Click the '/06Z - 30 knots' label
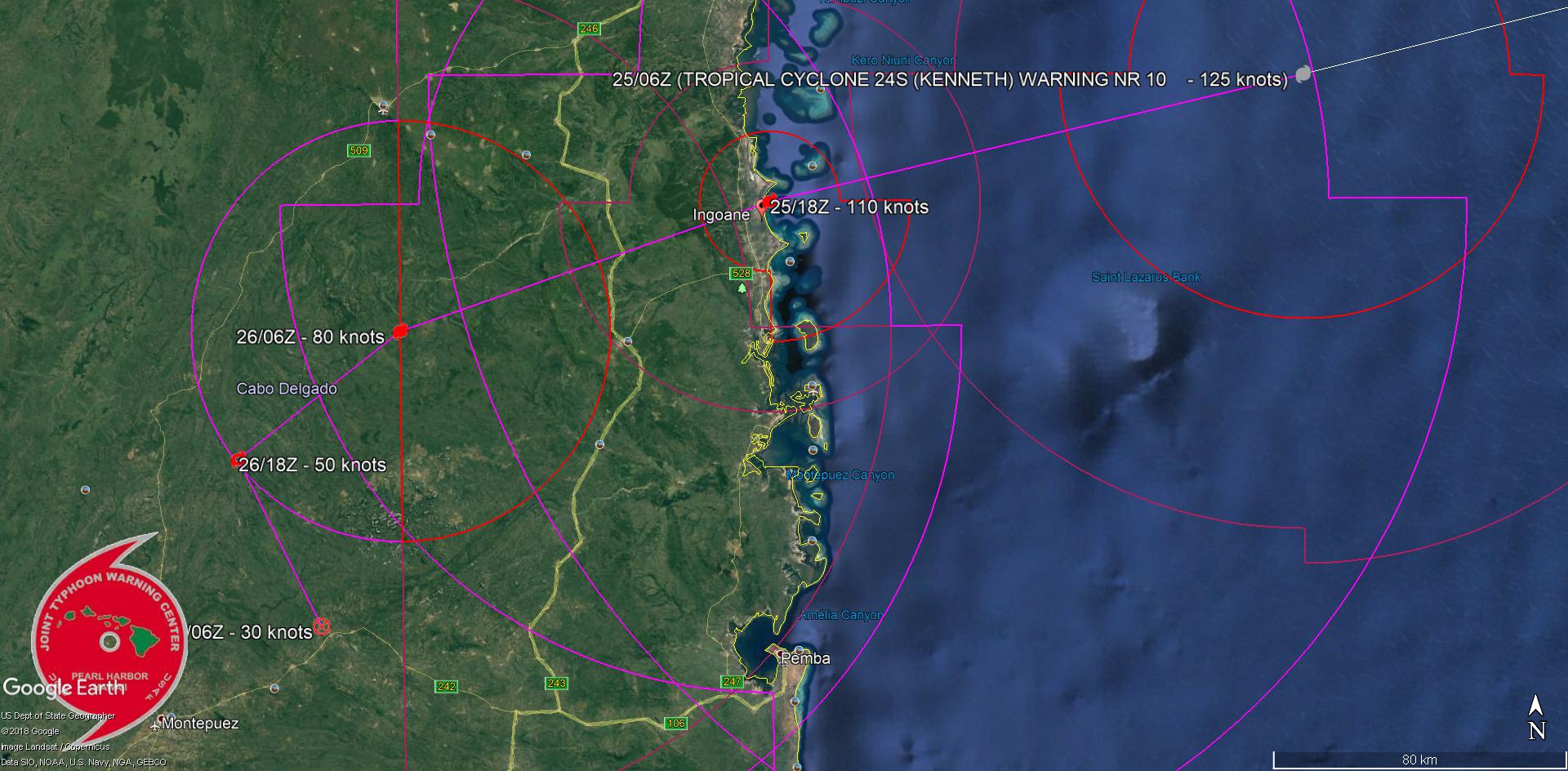The width and height of the screenshot is (1568, 771). click(x=249, y=632)
